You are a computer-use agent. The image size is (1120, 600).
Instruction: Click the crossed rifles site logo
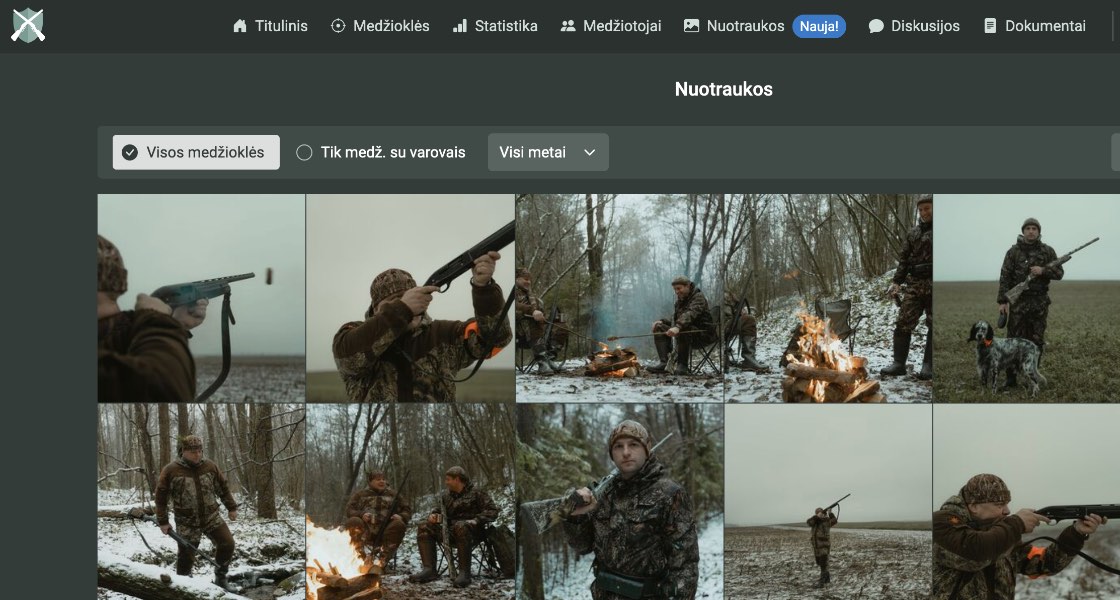tap(28, 26)
